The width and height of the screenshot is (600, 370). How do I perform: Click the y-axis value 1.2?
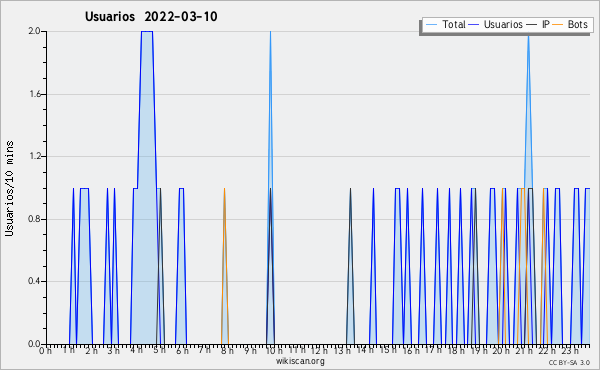[35, 156]
